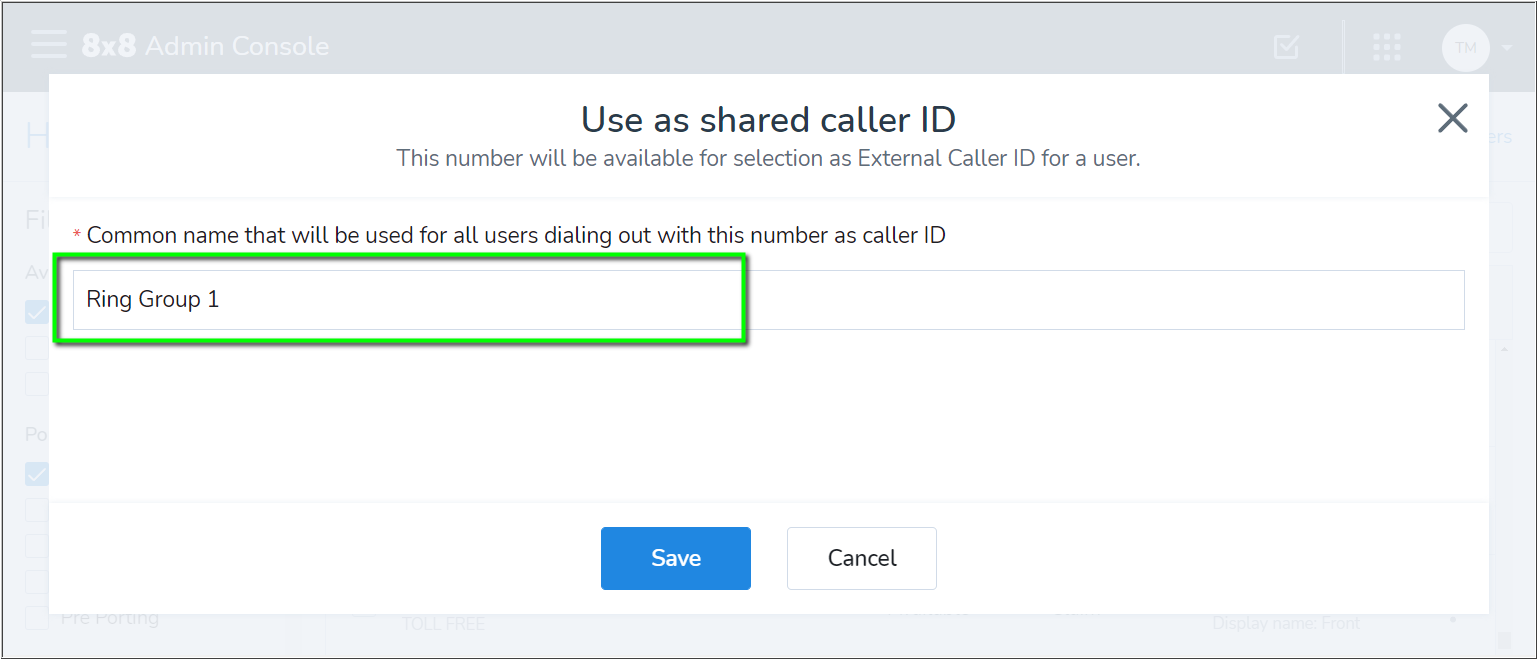Viewport: 1537px width, 659px height.
Task: Toggle the Pre Porting checkbox
Action: 37,618
